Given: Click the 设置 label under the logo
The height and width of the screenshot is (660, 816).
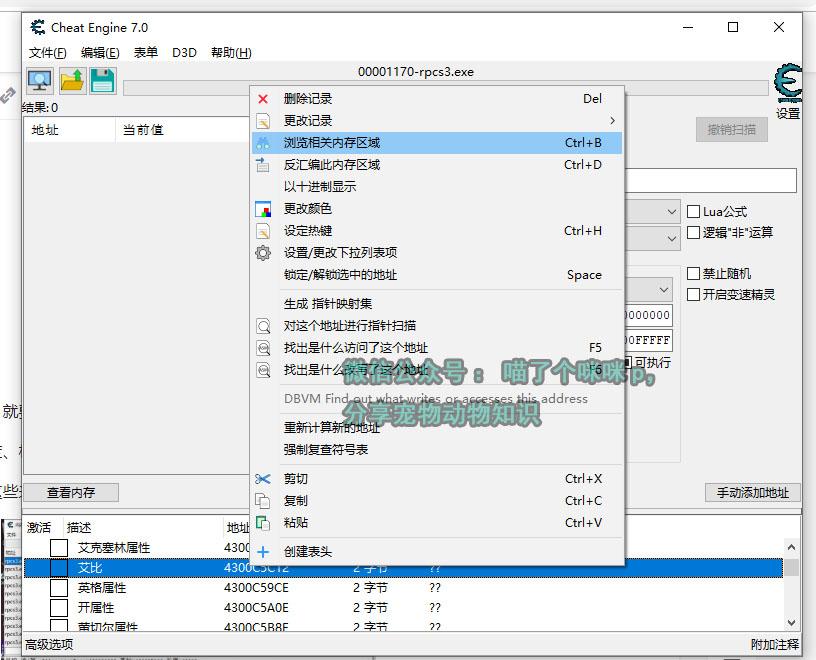Looking at the screenshot, I should tap(787, 113).
